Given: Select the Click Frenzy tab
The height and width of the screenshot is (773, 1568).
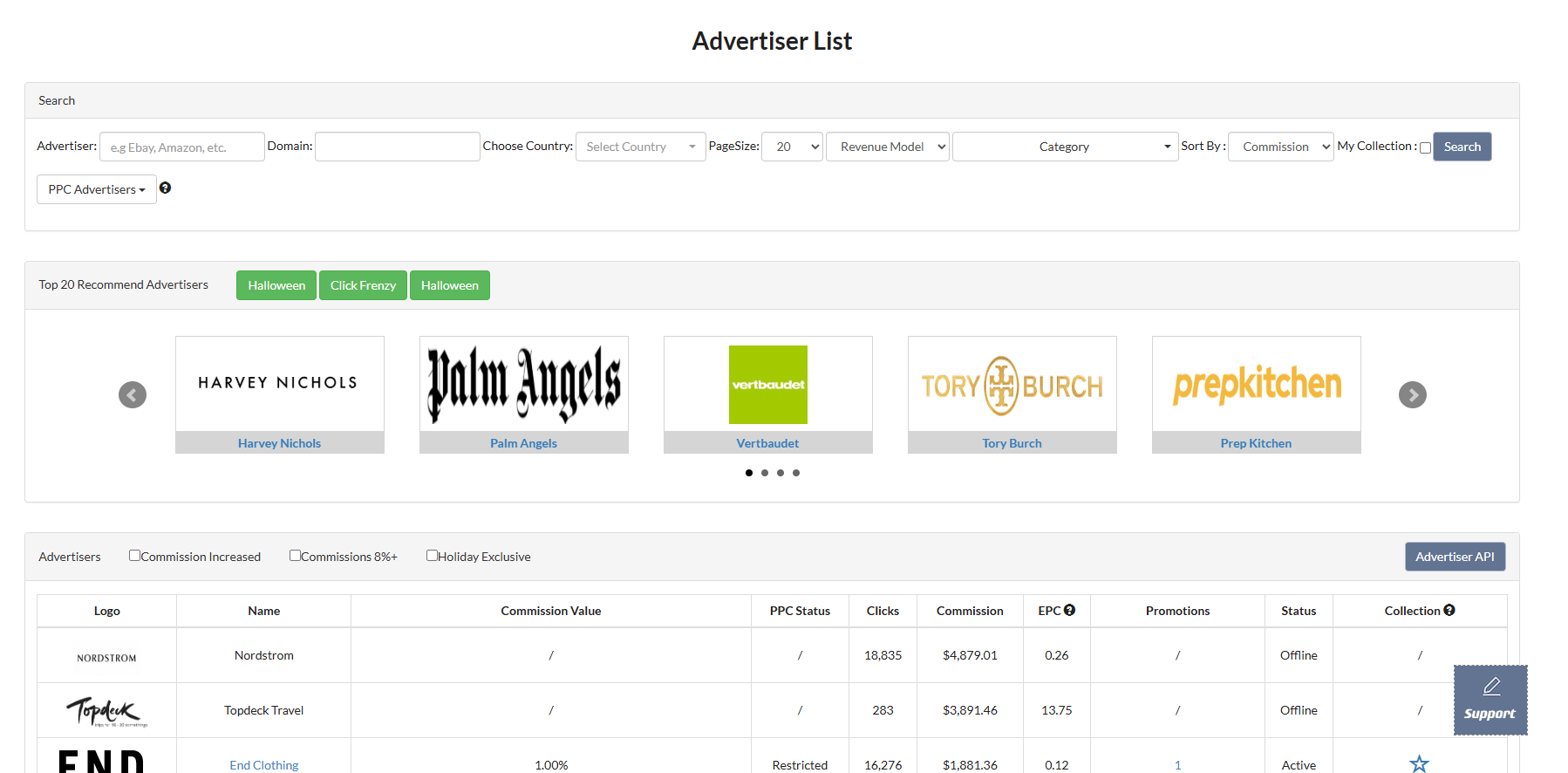Looking at the screenshot, I should click(x=363, y=285).
